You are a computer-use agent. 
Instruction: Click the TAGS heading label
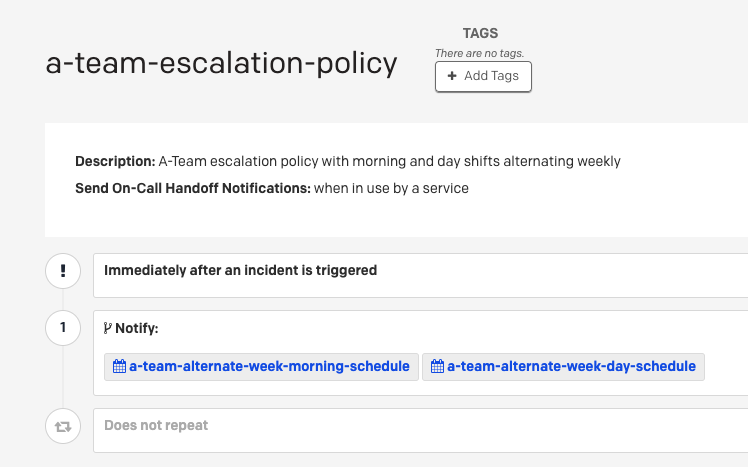click(480, 33)
